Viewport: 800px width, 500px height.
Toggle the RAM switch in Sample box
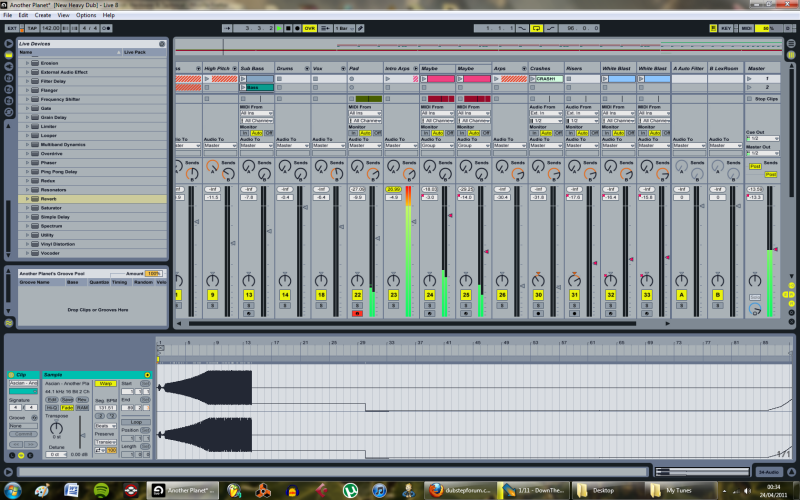83,408
